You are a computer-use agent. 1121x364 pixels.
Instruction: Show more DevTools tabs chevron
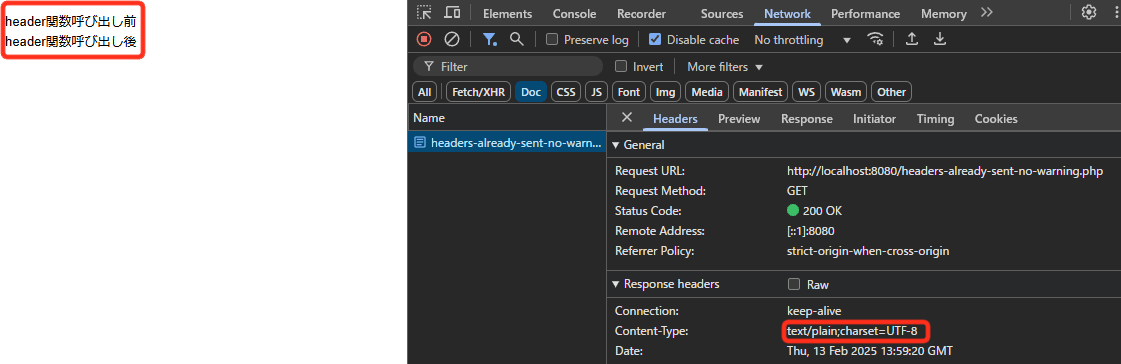tap(987, 13)
